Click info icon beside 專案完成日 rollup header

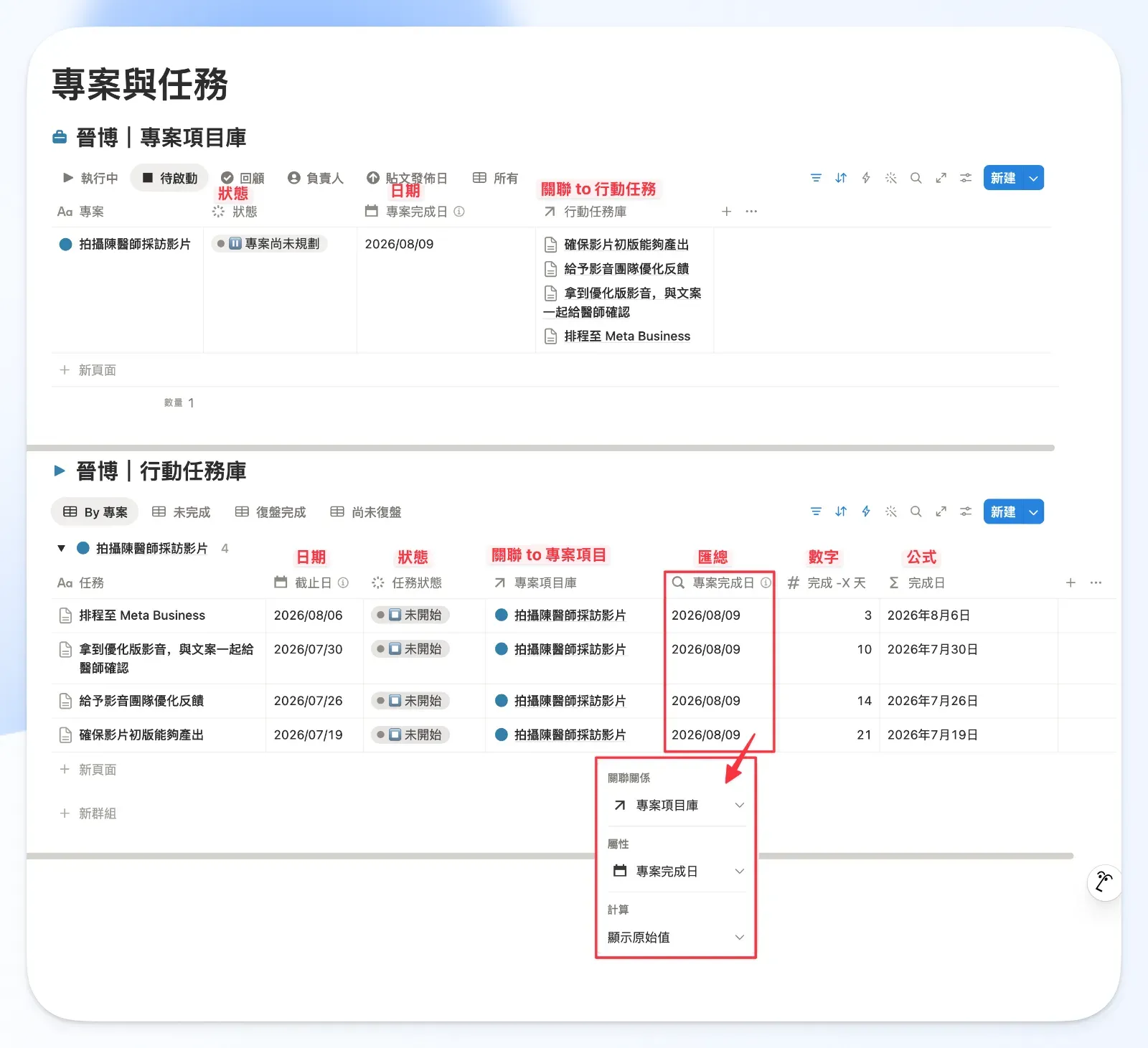click(x=766, y=582)
